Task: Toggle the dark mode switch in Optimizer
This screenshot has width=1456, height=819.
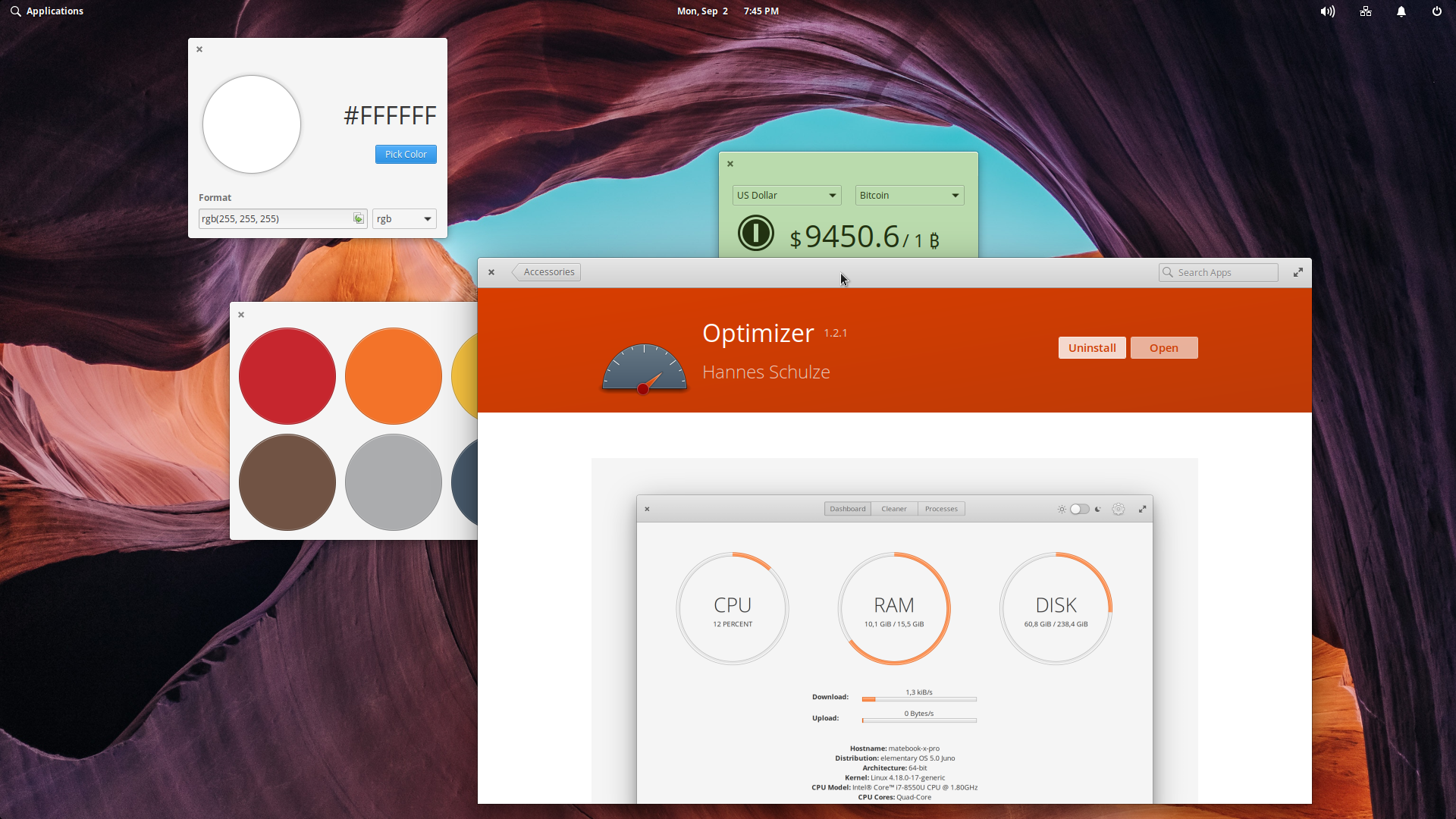Action: coord(1078,508)
